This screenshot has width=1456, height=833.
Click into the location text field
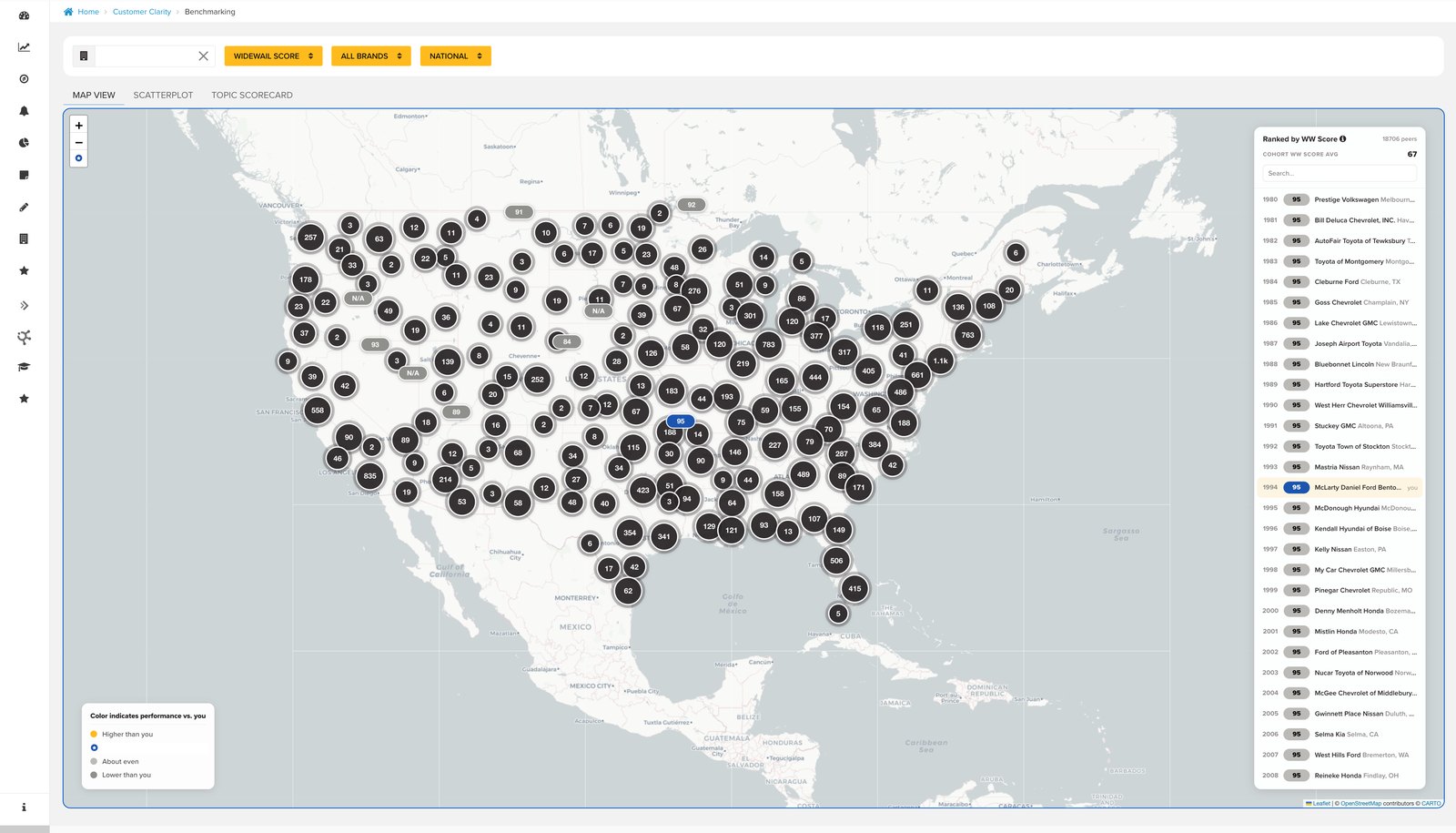146,56
